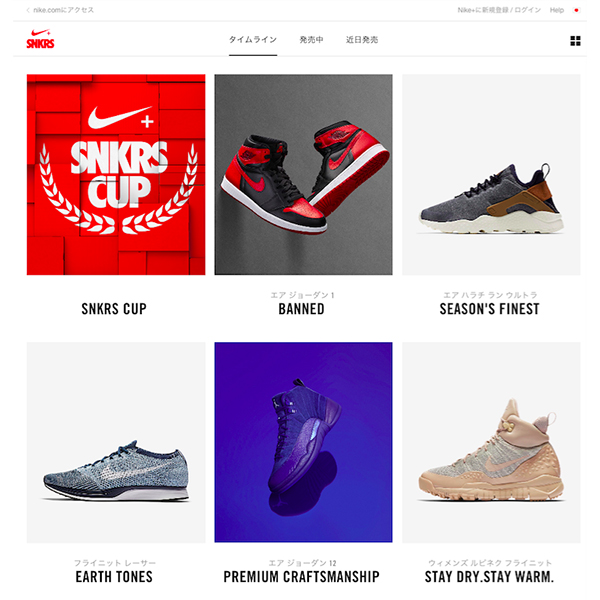Click back arrow beside nike.com link
This screenshot has width=600, height=600.
28,10
